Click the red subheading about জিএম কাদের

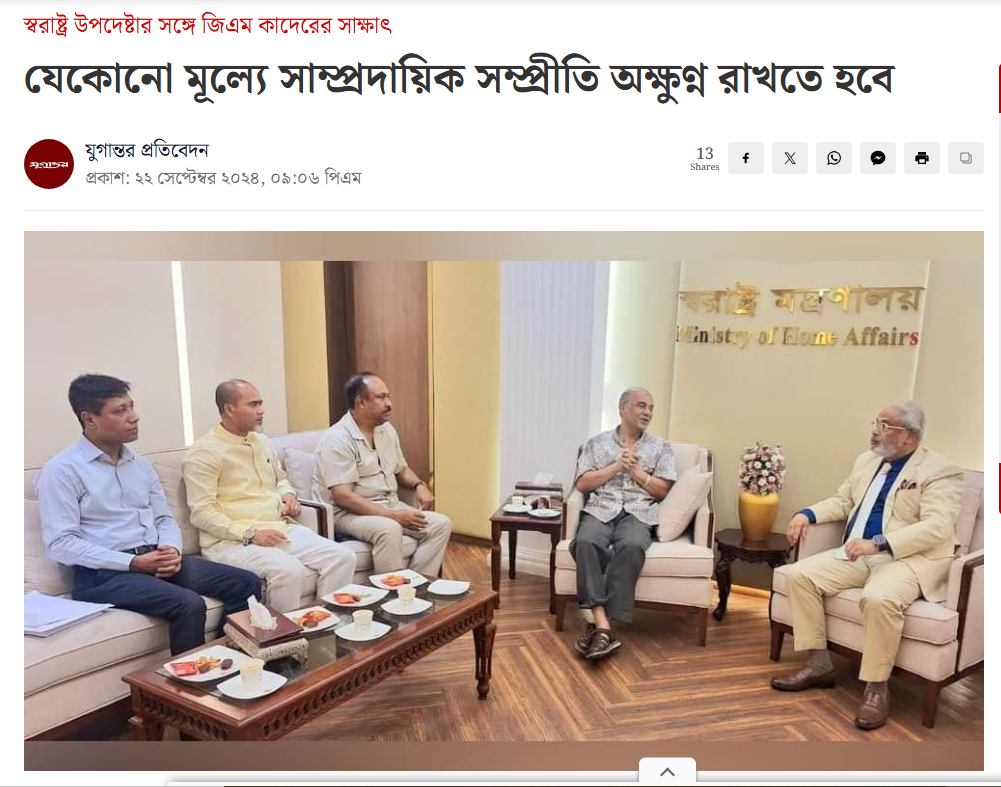[x=207, y=25]
